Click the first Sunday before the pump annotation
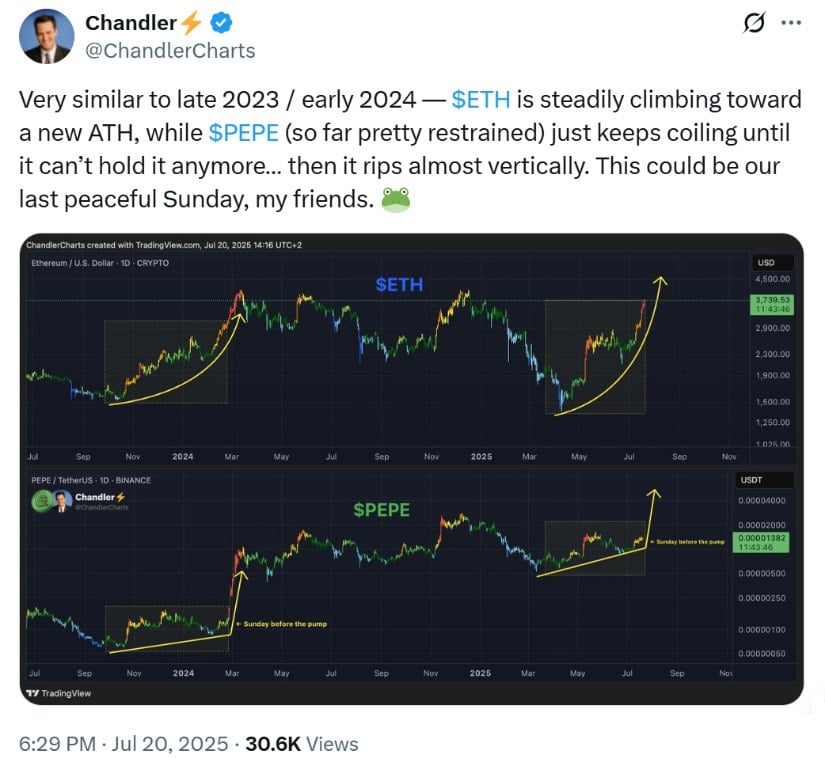The height and width of the screenshot is (758, 825). point(281,624)
